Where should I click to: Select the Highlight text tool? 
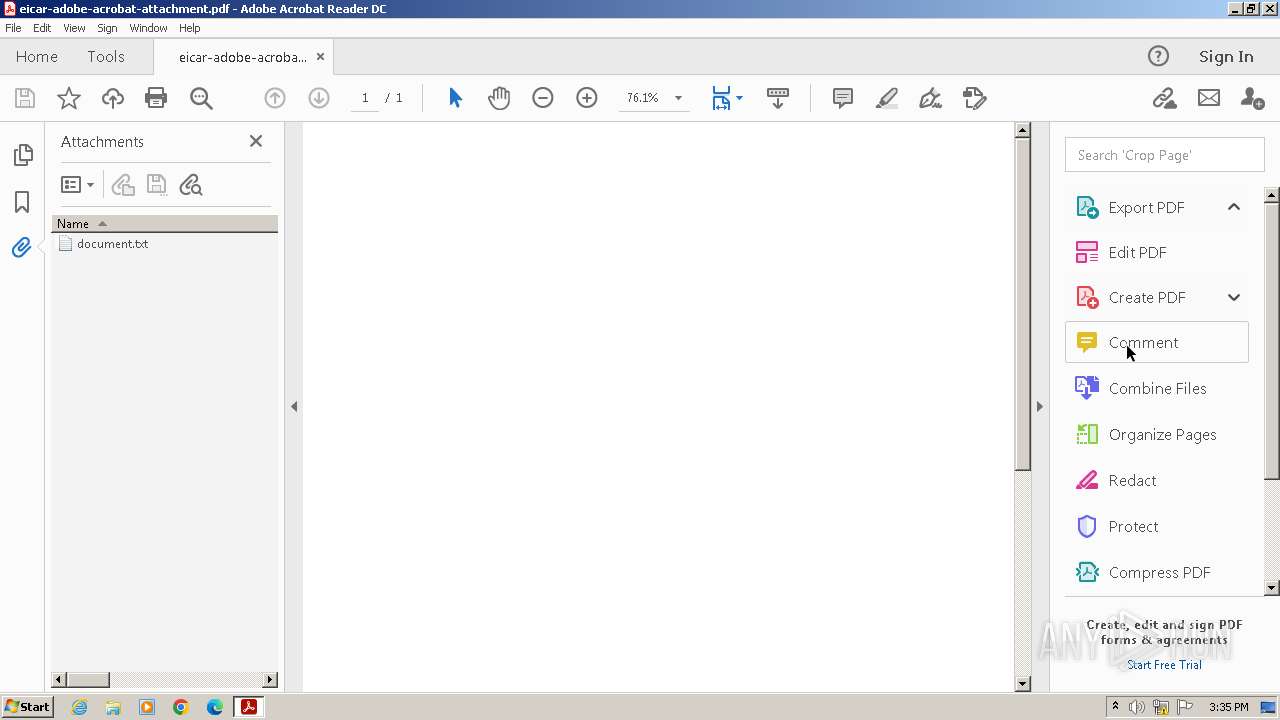click(x=887, y=98)
